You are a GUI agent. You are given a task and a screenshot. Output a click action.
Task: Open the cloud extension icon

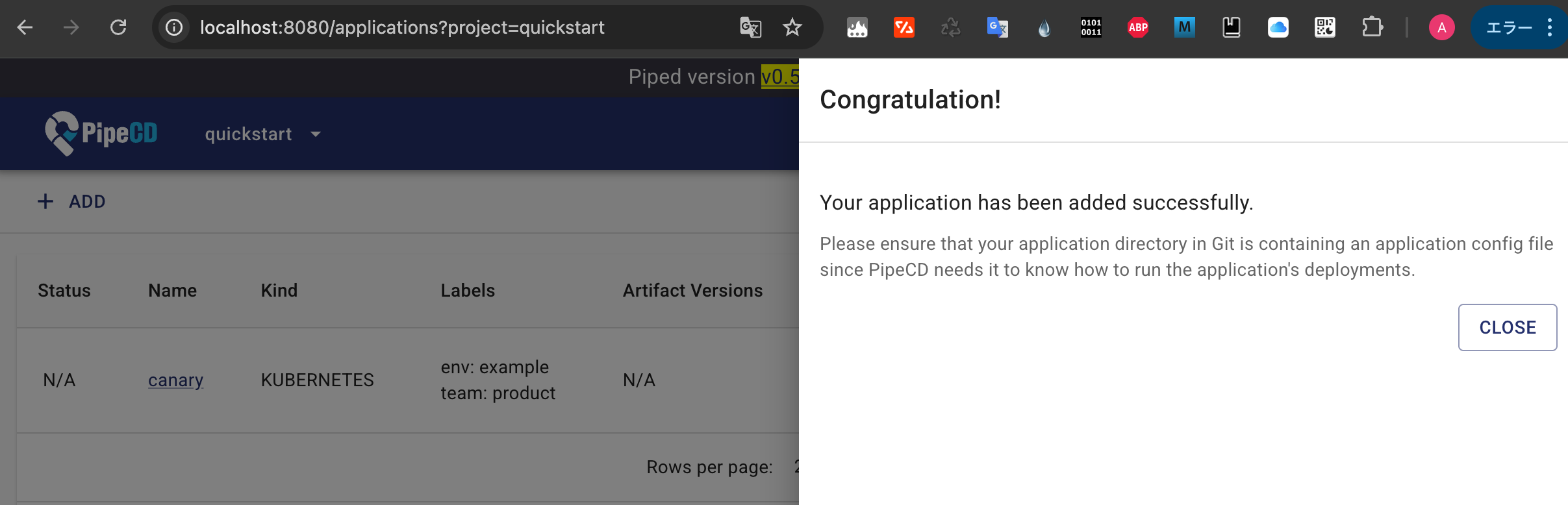coord(1278,27)
